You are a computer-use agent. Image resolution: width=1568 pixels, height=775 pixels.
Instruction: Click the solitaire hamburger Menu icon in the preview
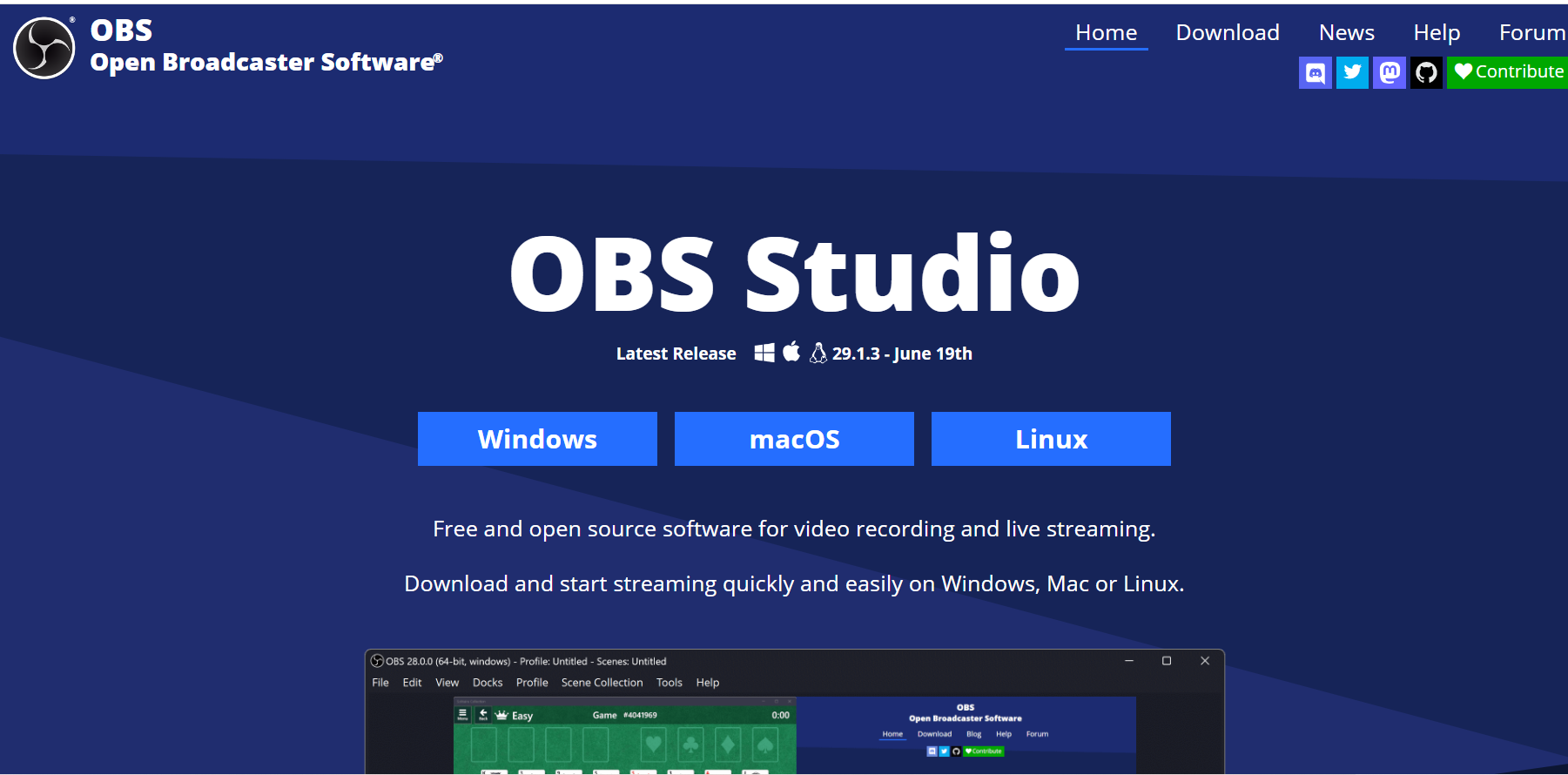(x=462, y=715)
